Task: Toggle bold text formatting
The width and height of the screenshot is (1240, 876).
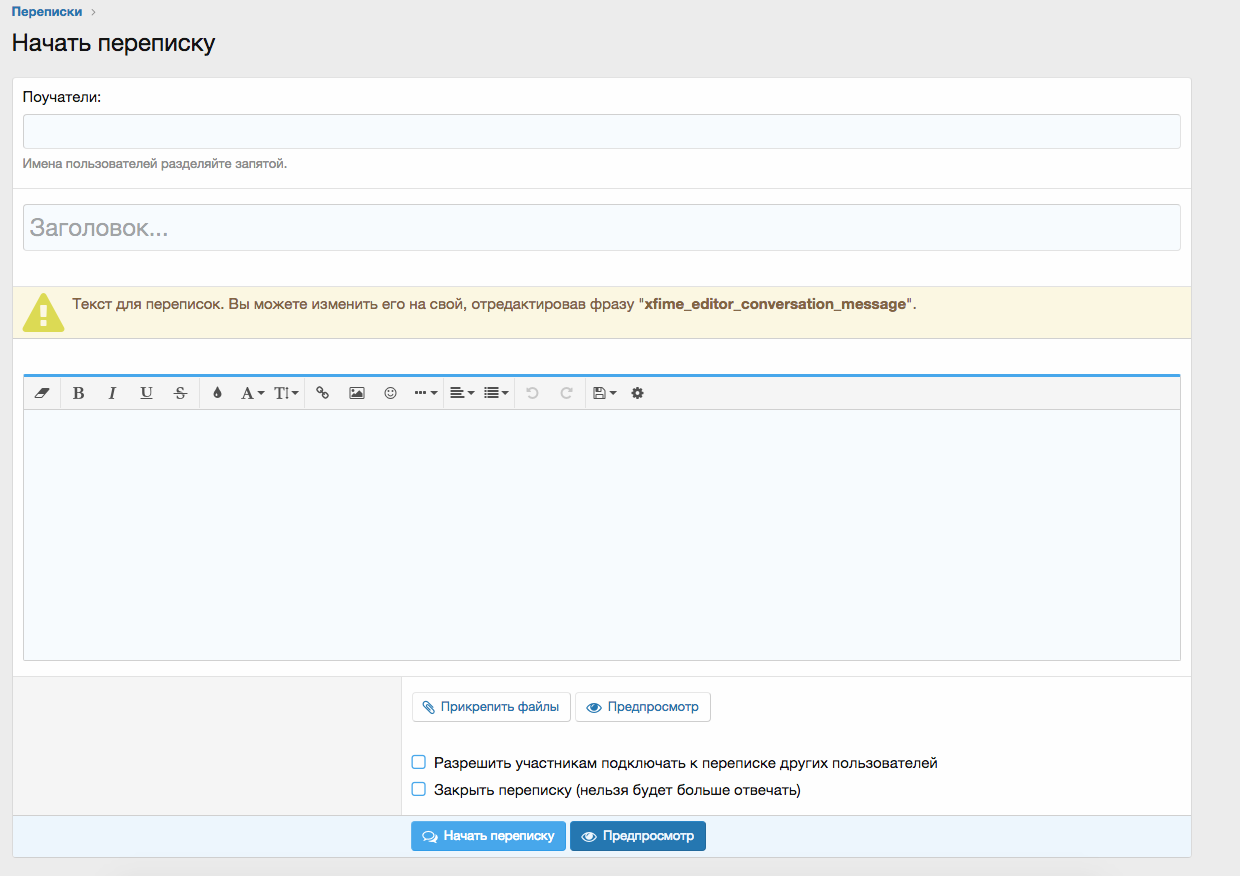Action: 78,393
